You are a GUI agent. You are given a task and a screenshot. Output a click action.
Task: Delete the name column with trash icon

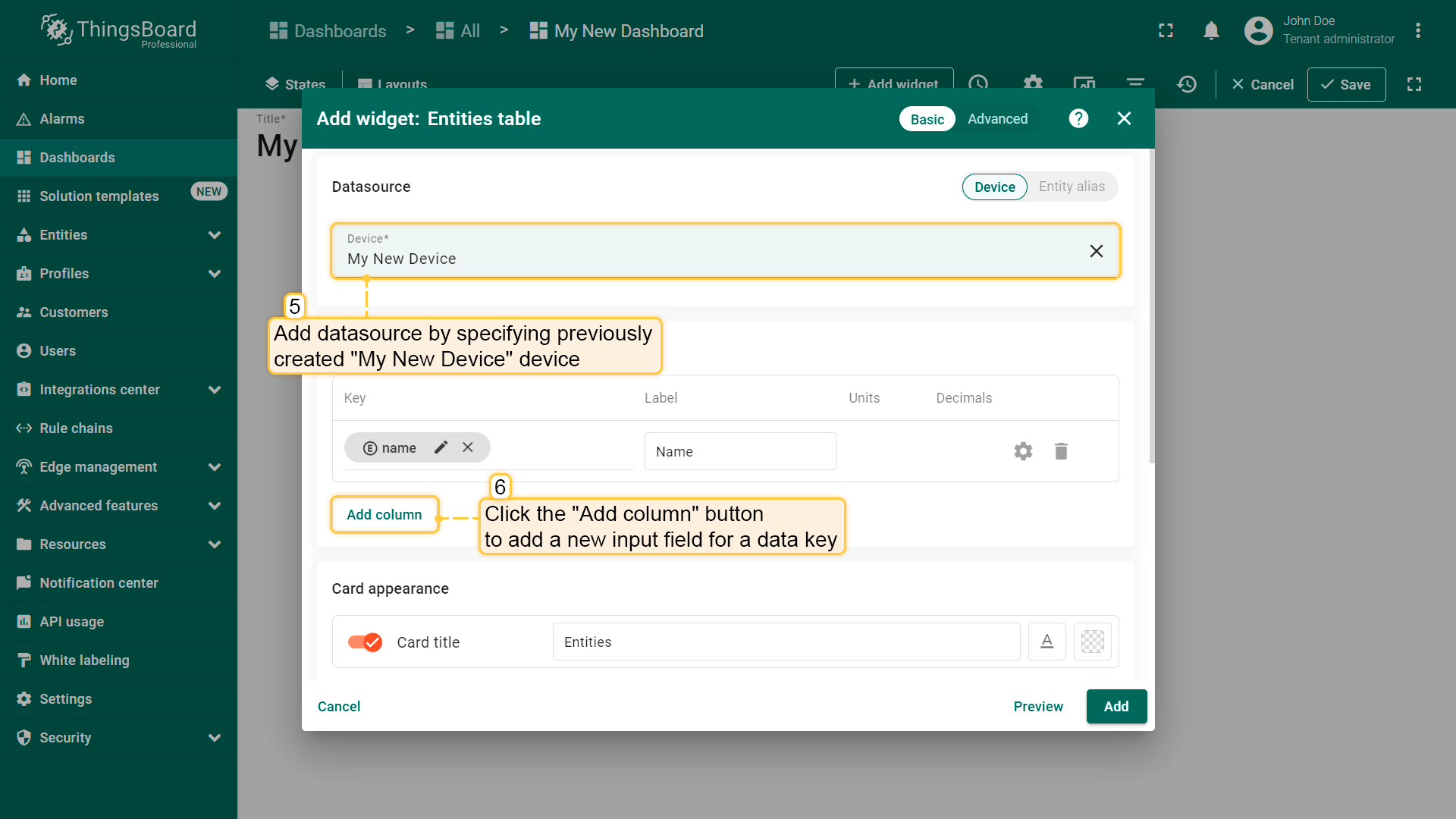(x=1061, y=451)
